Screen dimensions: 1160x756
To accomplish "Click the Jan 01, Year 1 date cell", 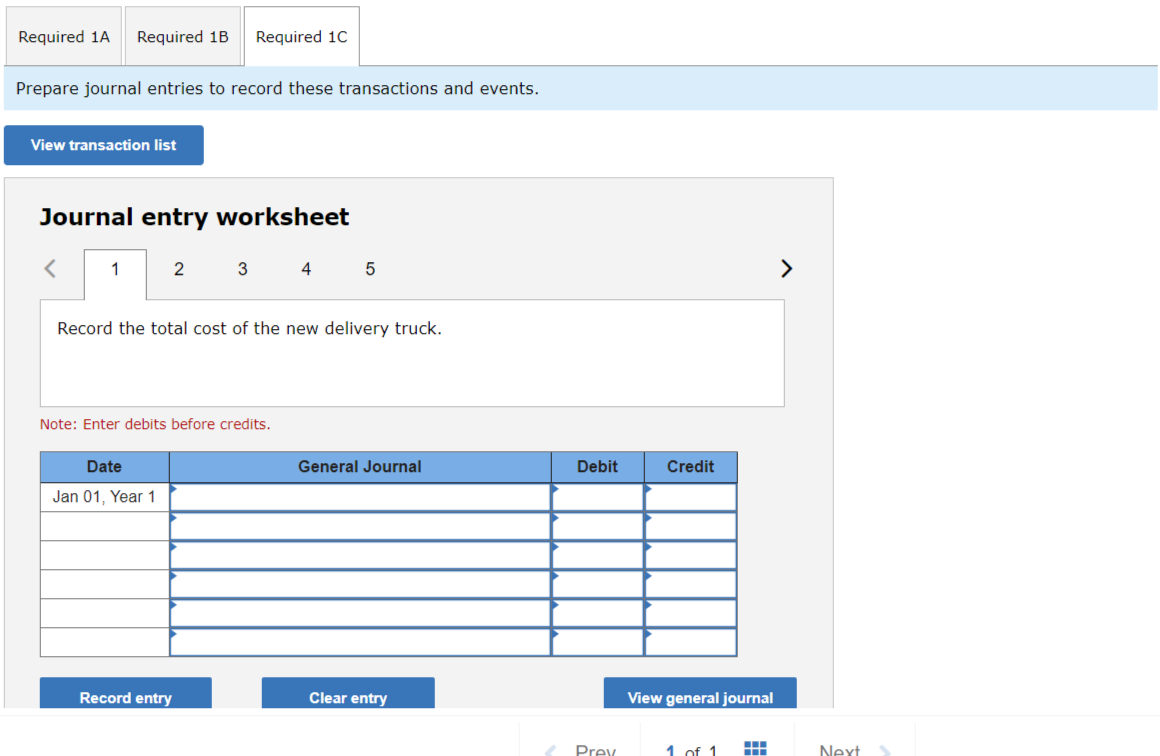I will [x=104, y=496].
